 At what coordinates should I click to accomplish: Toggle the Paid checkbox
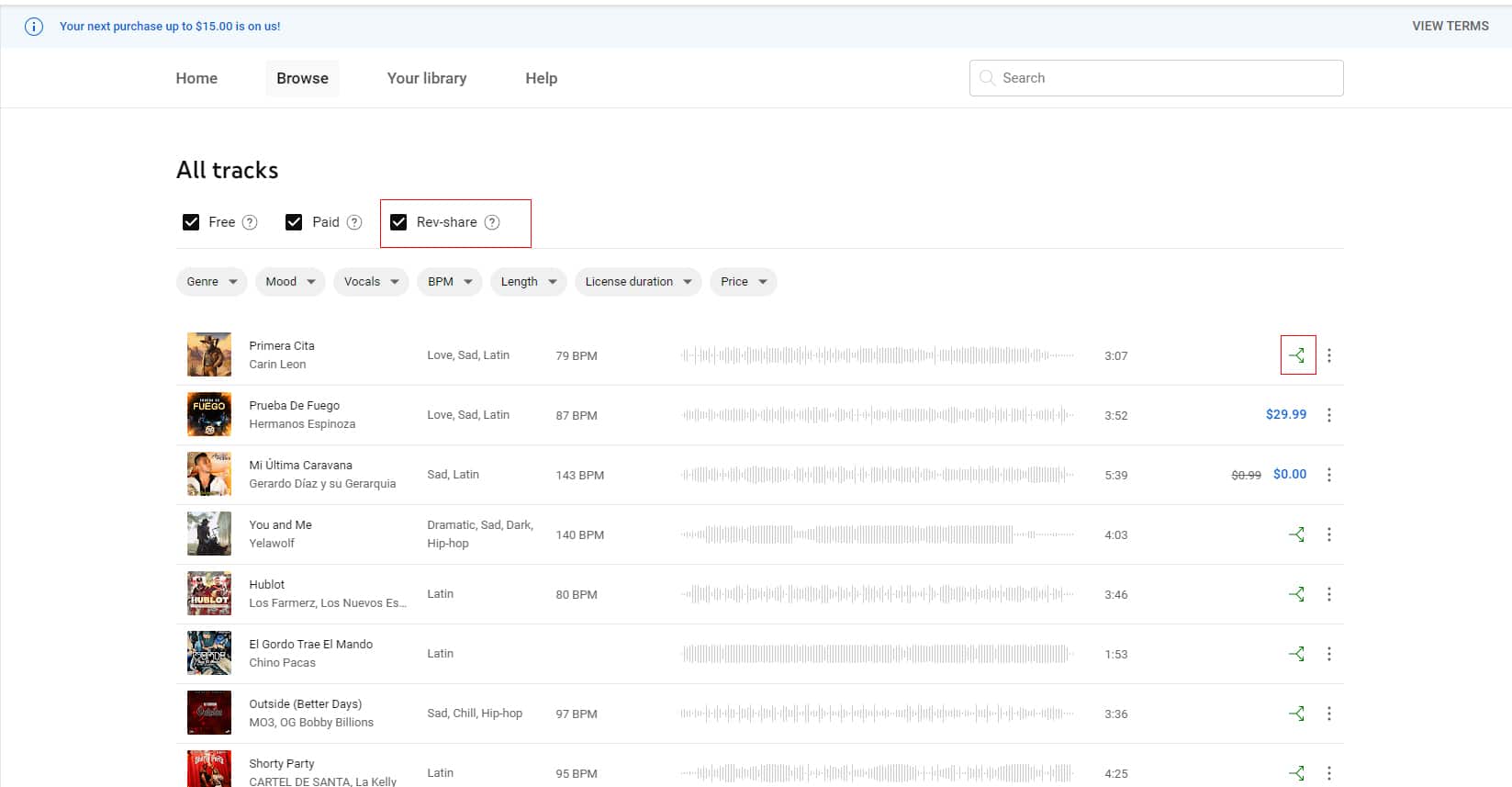(294, 222)
